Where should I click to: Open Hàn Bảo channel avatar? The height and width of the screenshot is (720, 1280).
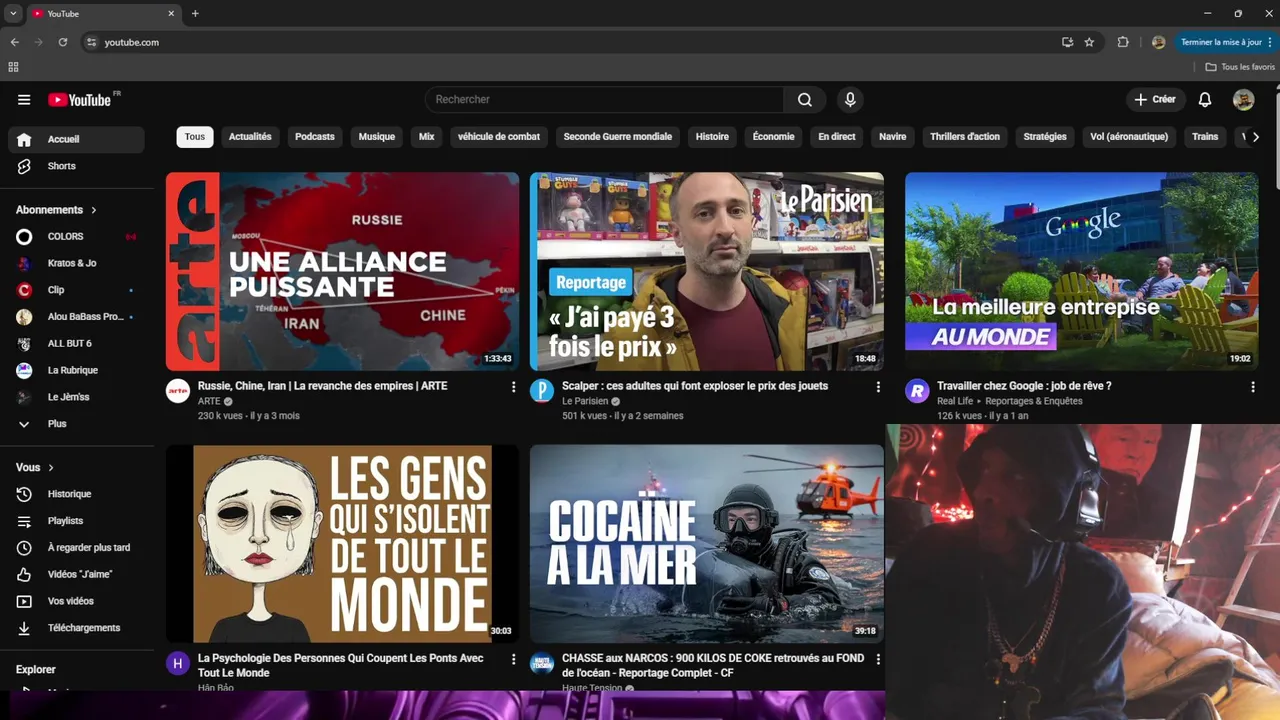[x=178, y=663]
